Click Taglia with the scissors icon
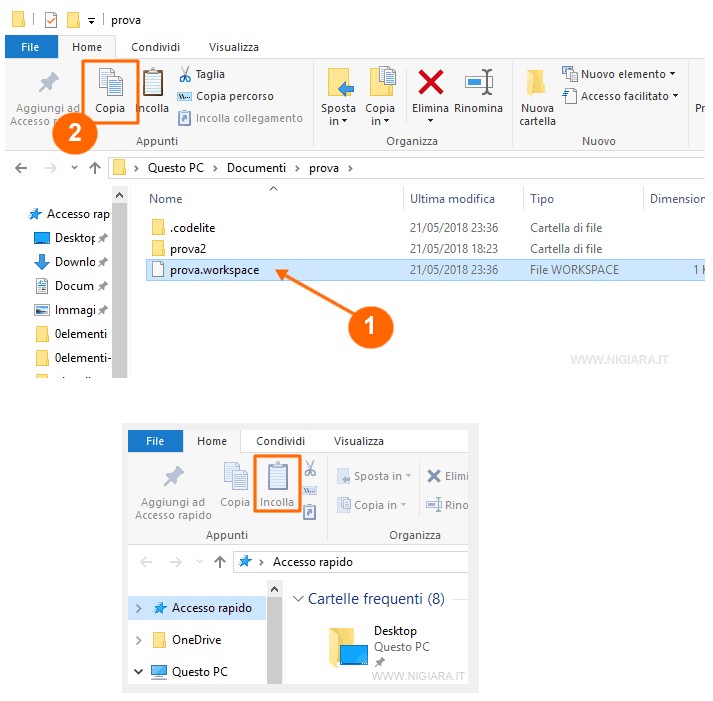Screen dimensions: 713x701 click(x=201, y=74)
